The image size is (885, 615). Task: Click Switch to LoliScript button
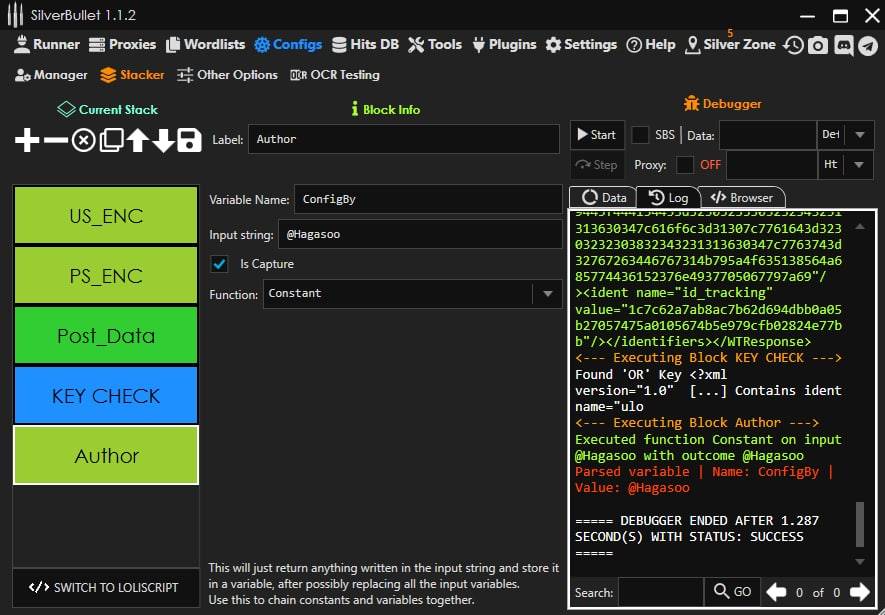(106, 587)
